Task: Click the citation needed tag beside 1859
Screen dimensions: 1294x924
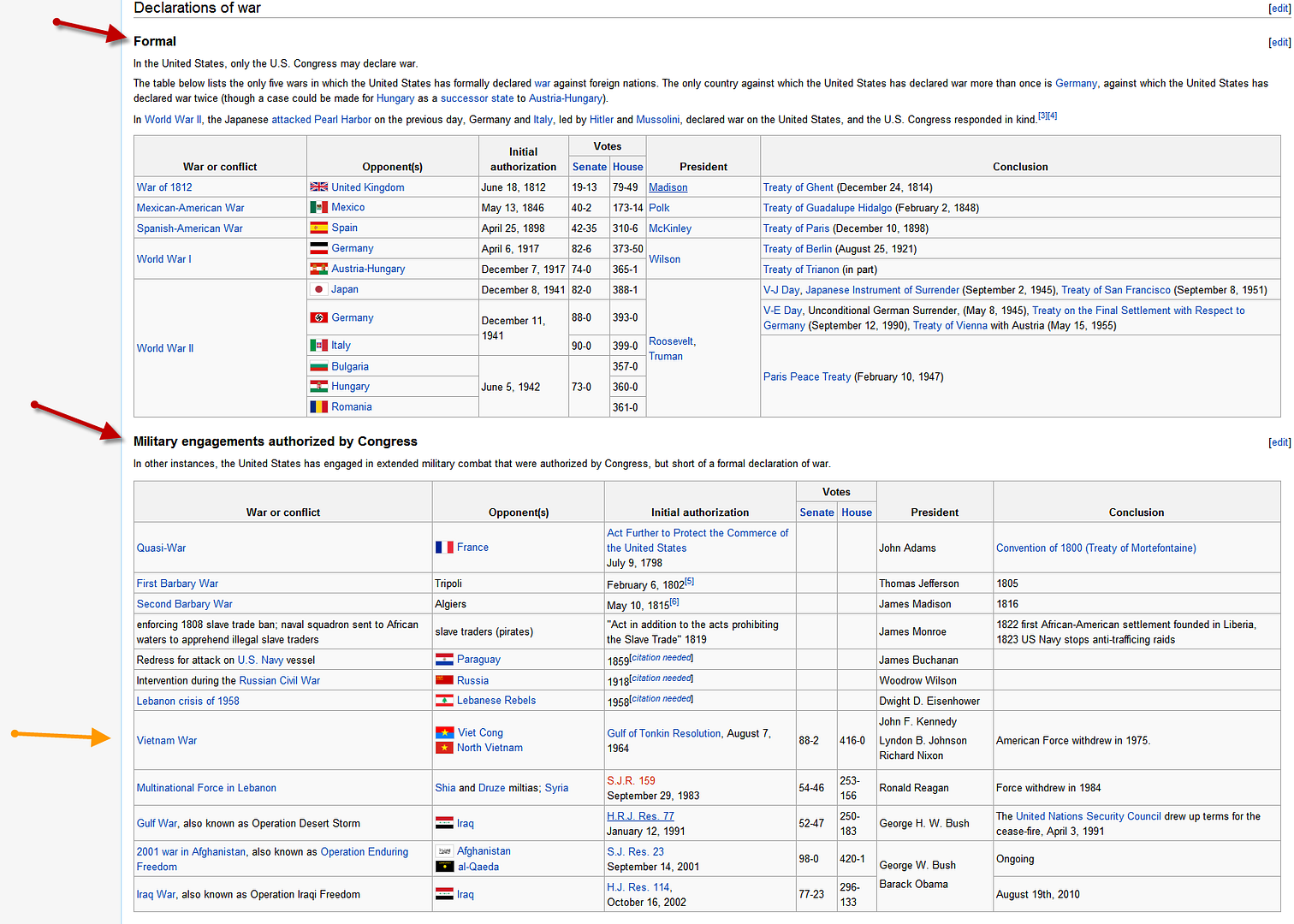Action: [x=661, y=657]
